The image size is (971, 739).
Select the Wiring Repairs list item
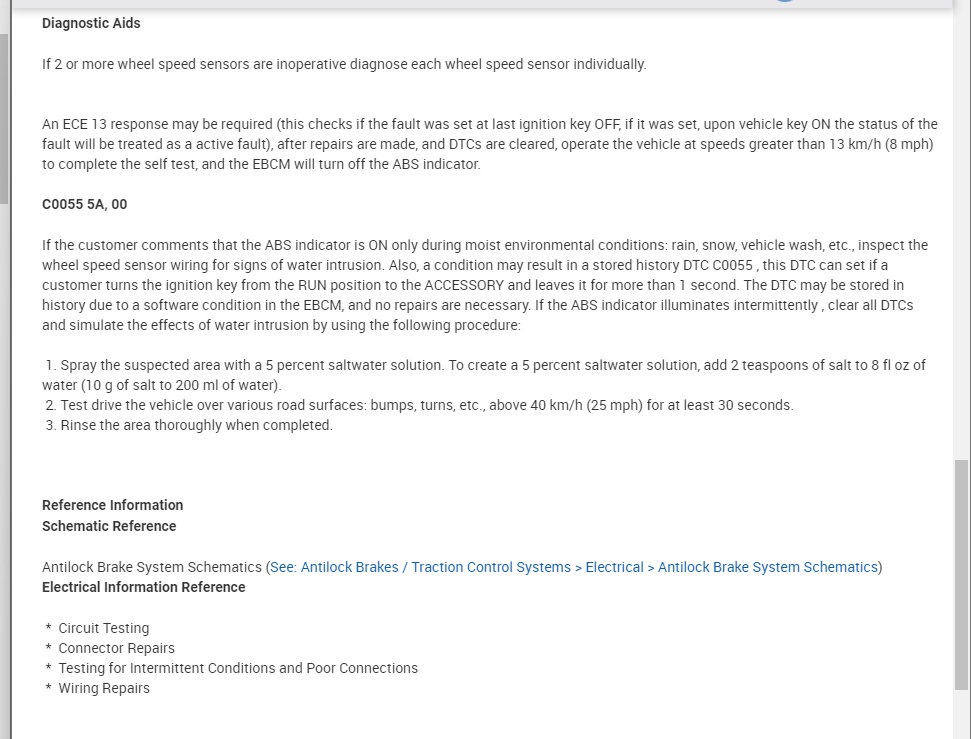[x=104, y=688]
